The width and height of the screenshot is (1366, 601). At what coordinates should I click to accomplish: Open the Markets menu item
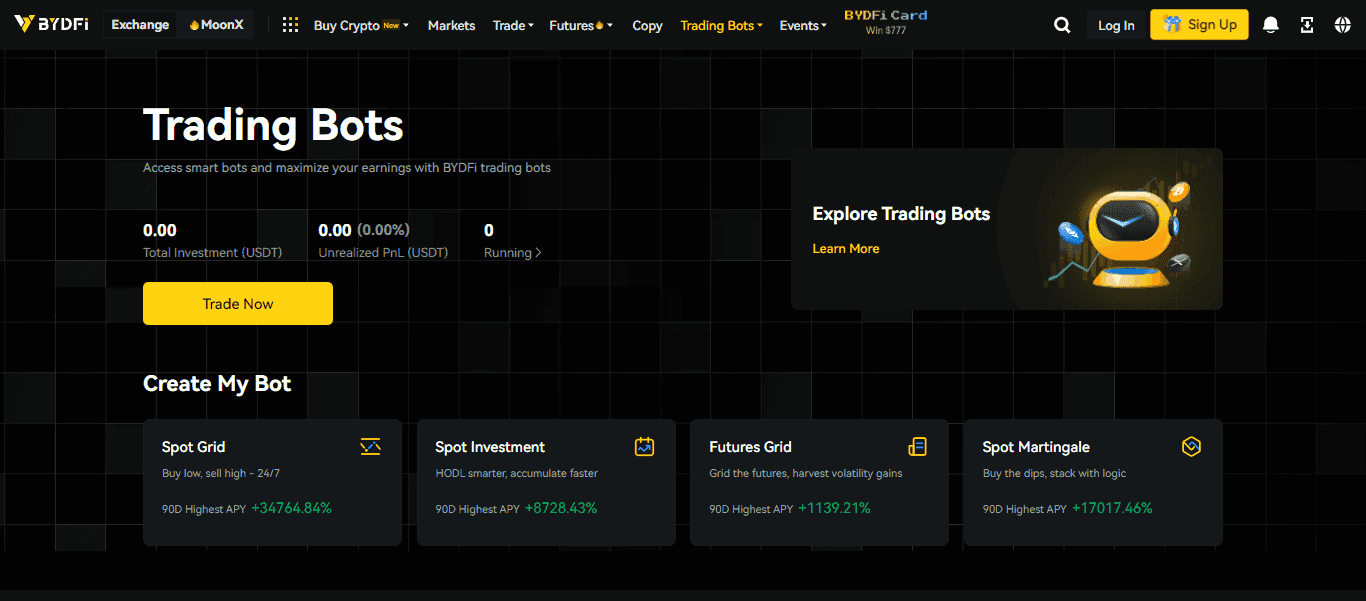click(451, 25)
